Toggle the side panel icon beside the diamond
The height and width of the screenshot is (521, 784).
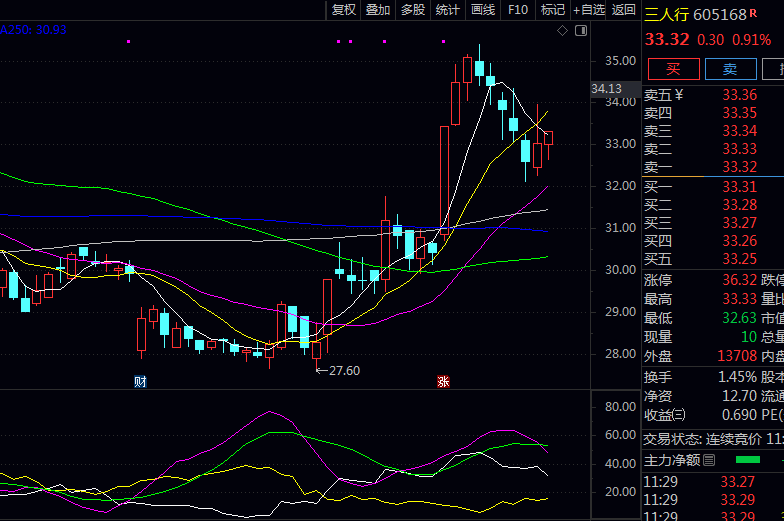(580, 31)
